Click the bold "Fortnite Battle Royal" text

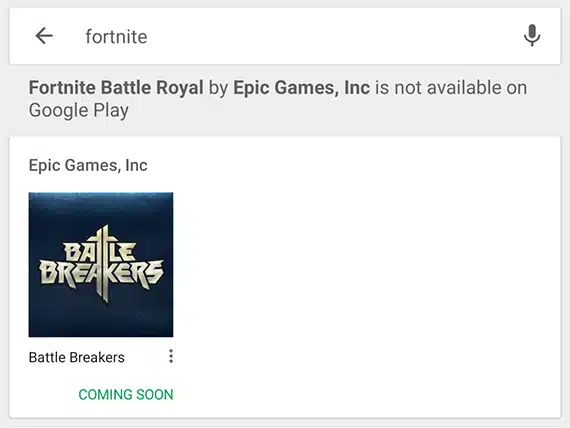[116, 88]
